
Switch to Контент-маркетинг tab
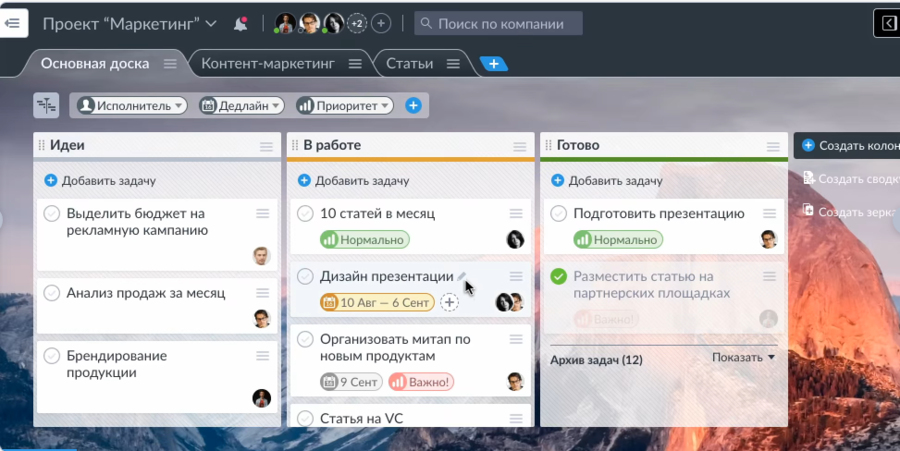click(267, 64)
